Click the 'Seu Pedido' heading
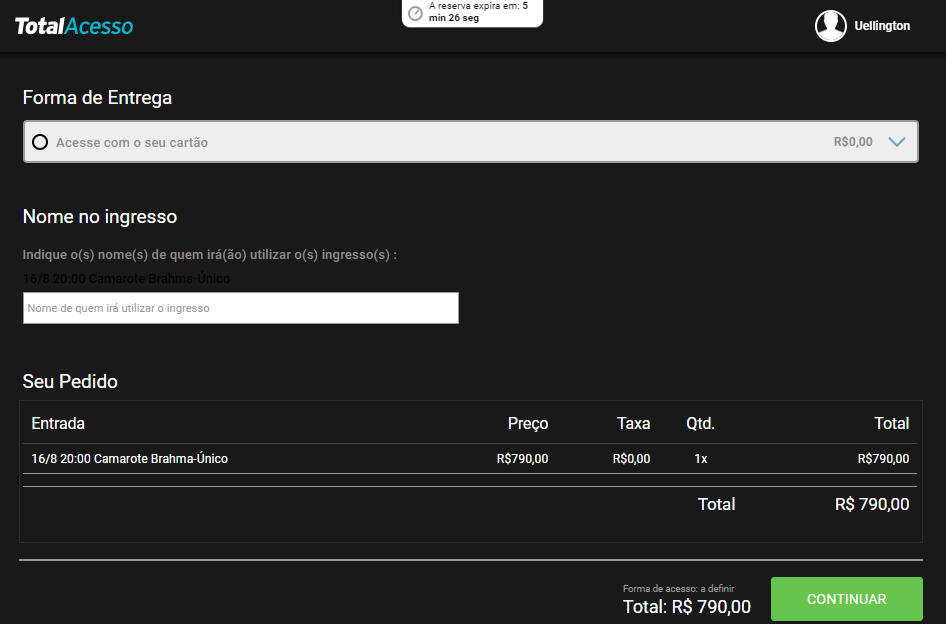Viewport: 946px width, 624px height. coord(70,381)
